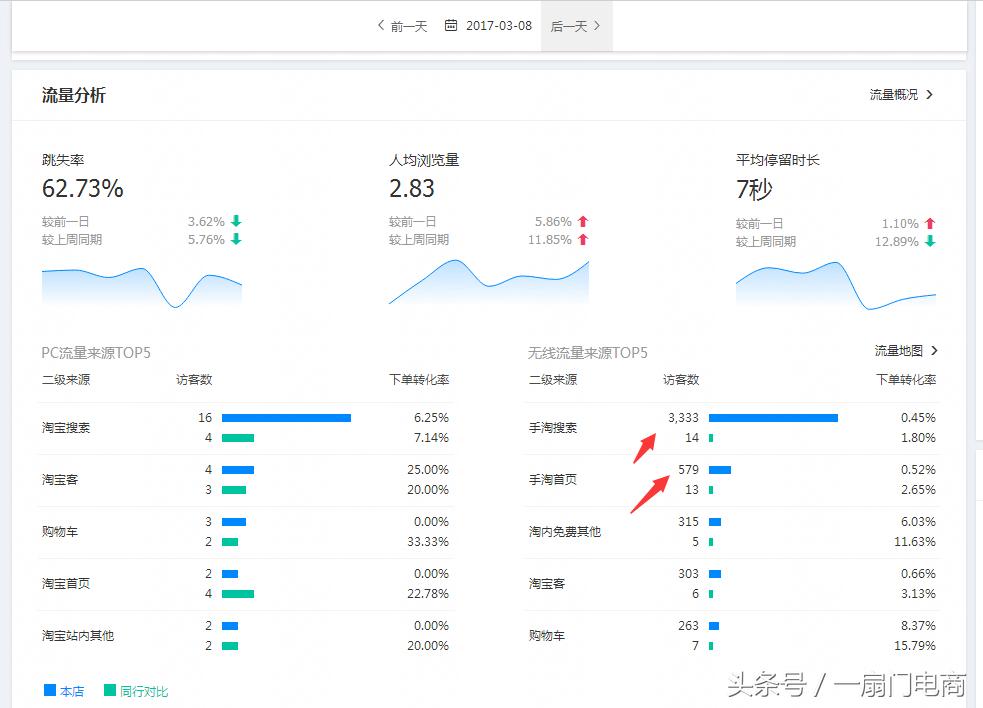Click the green down arrow beside 3.62%

point(234,221)
